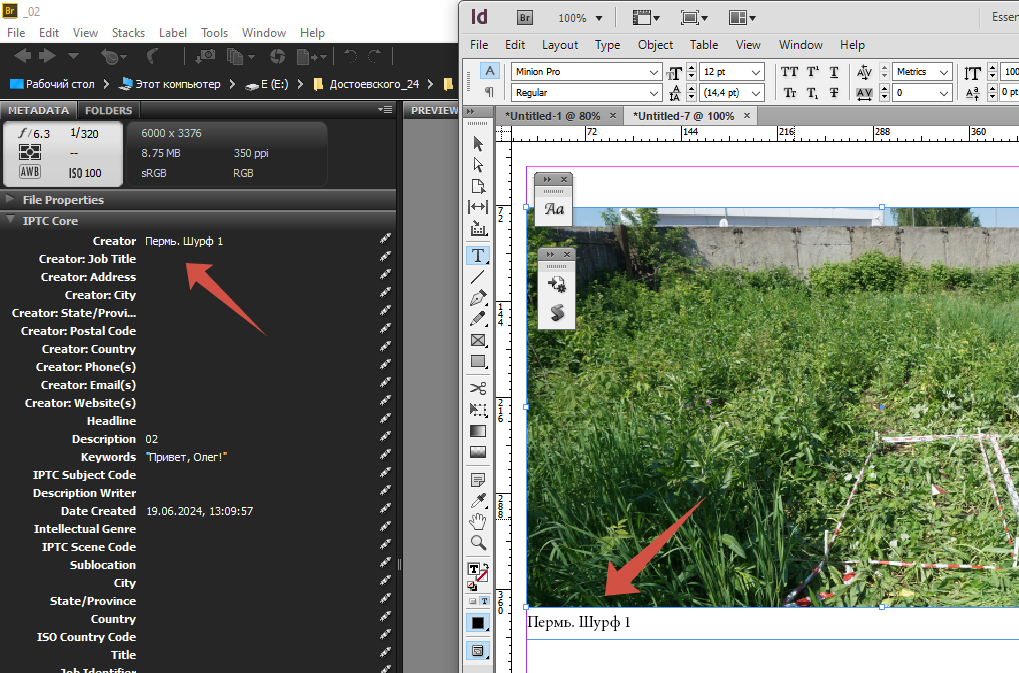Choose the Gradient Swatch tool
This screenshot has height=673, width=1019.
[478, 431]
